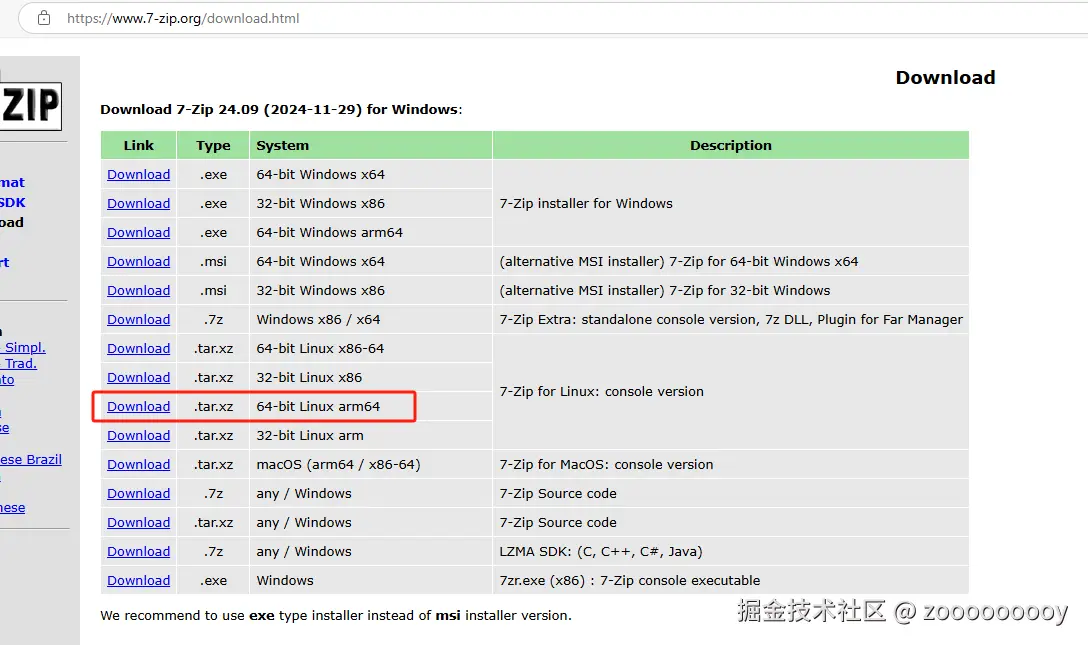Click the '7-Zip for MacOS: console version' description
The height and width of the screenshot is (645, 1088).
tap(606, 465)
